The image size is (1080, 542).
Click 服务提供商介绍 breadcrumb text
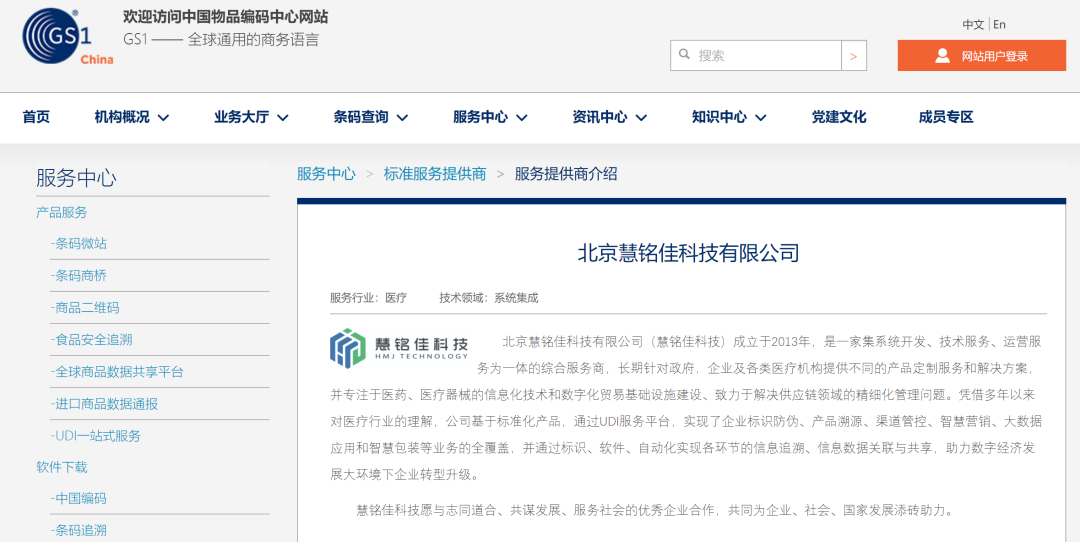click(565, 174)
